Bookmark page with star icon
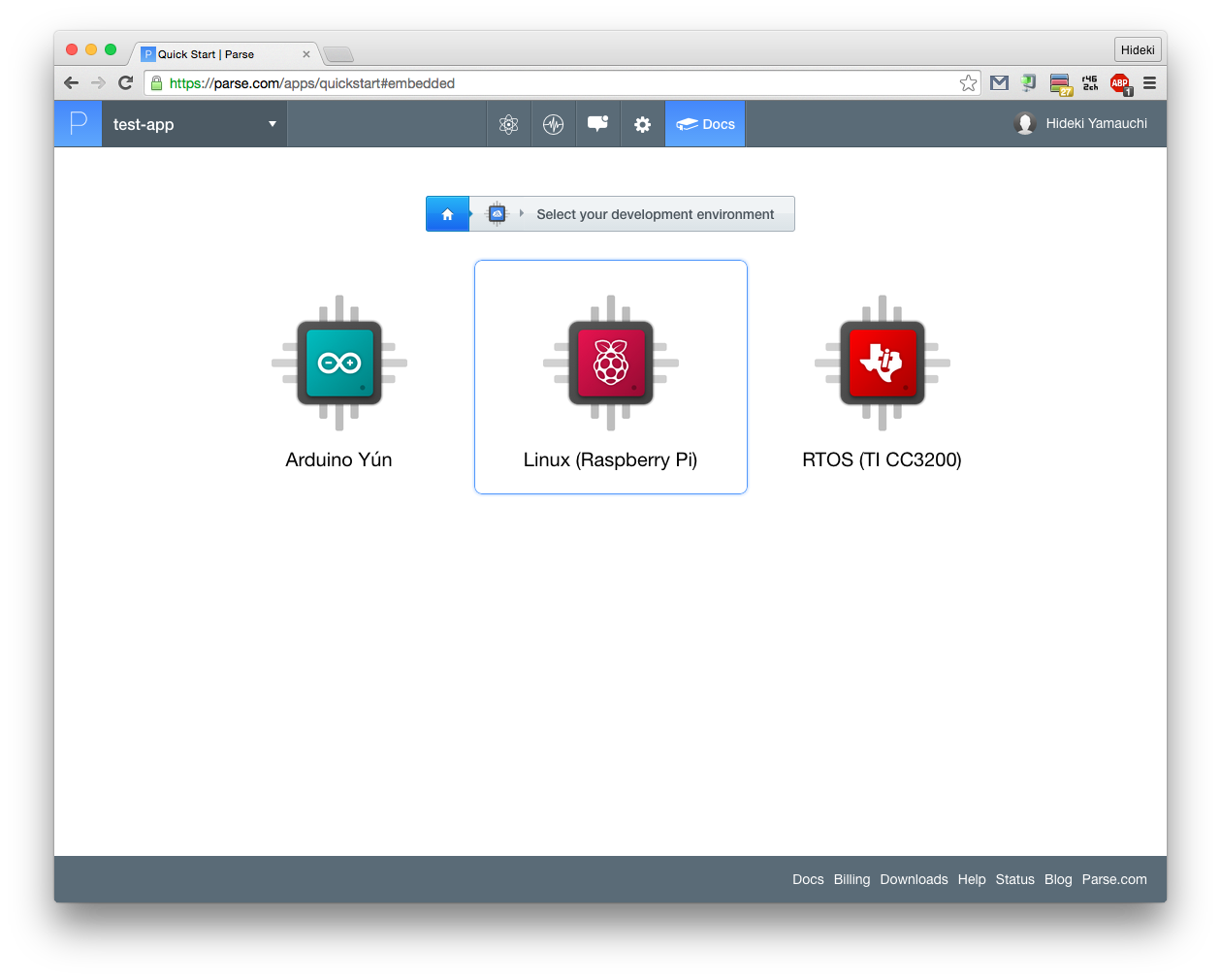 pos(968,83)
